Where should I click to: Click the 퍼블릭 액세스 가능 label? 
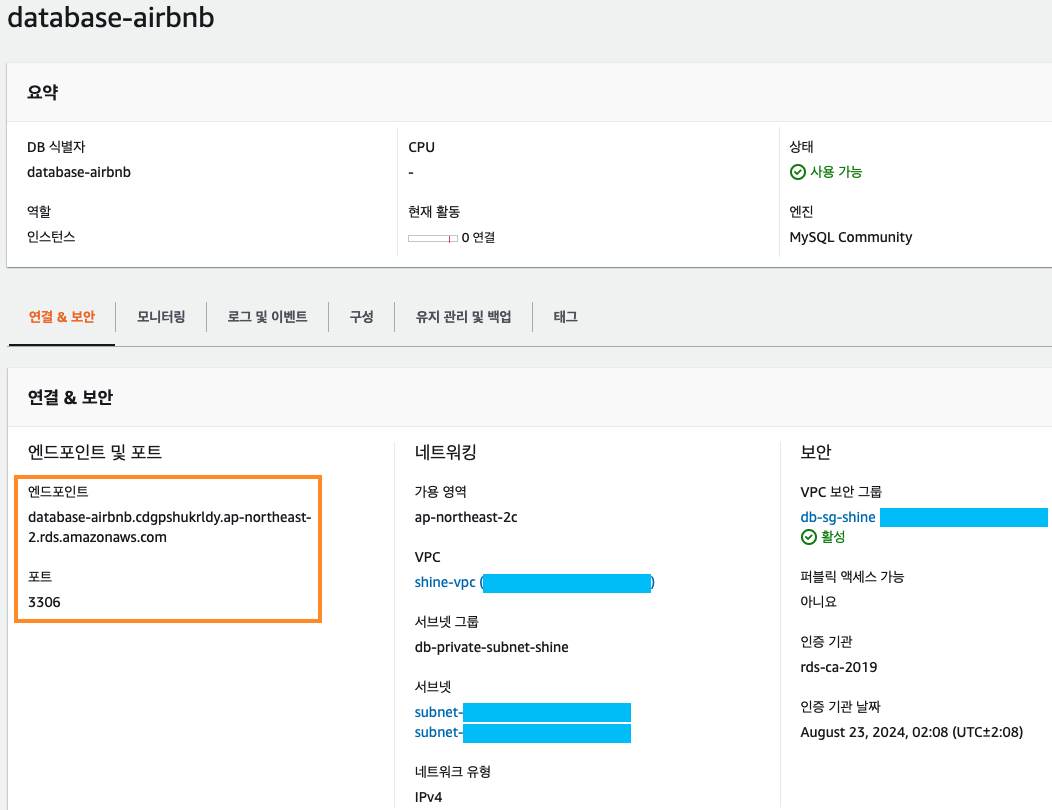[852, 576]
